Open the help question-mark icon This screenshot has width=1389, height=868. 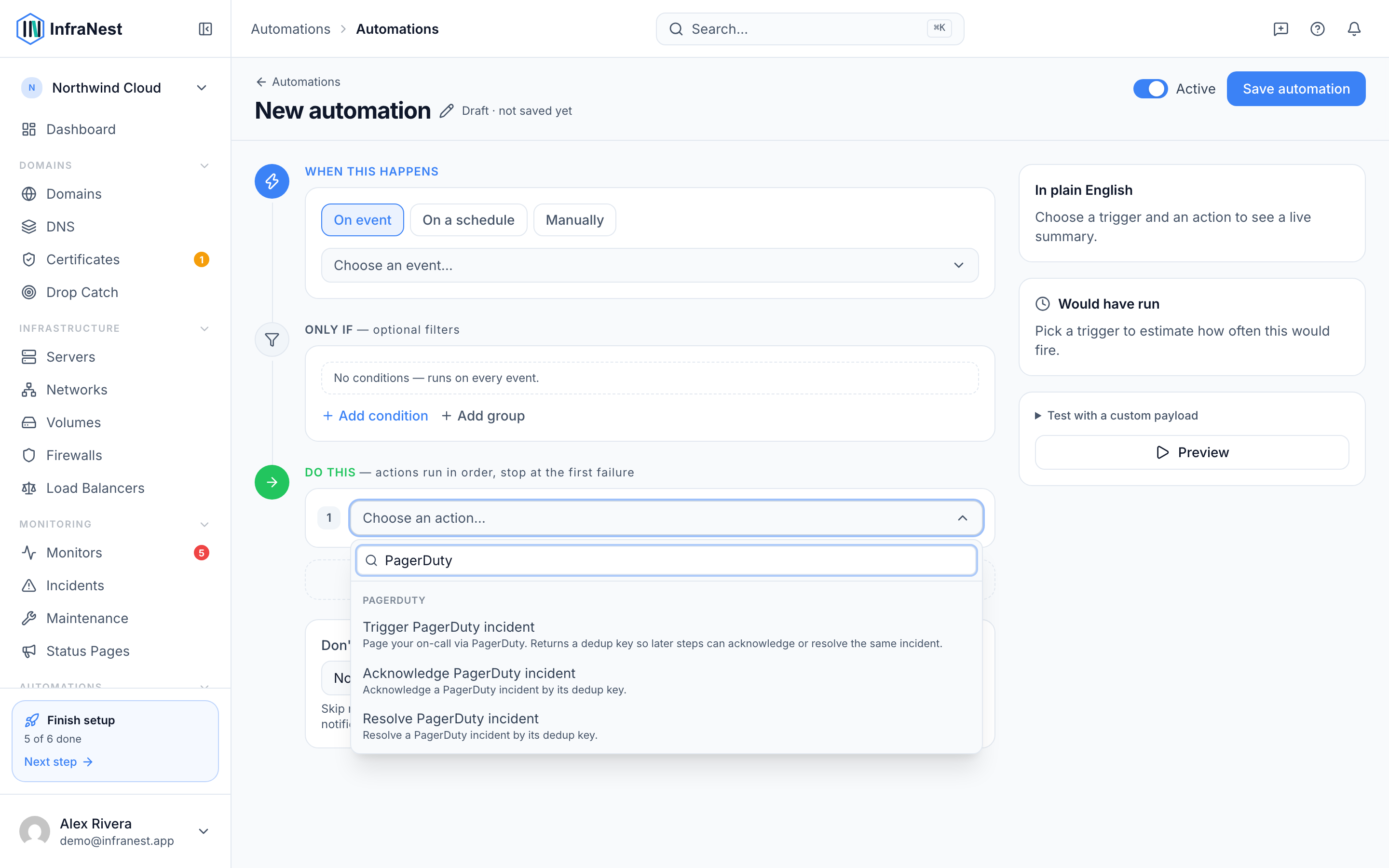click(x=1317, y=29)
